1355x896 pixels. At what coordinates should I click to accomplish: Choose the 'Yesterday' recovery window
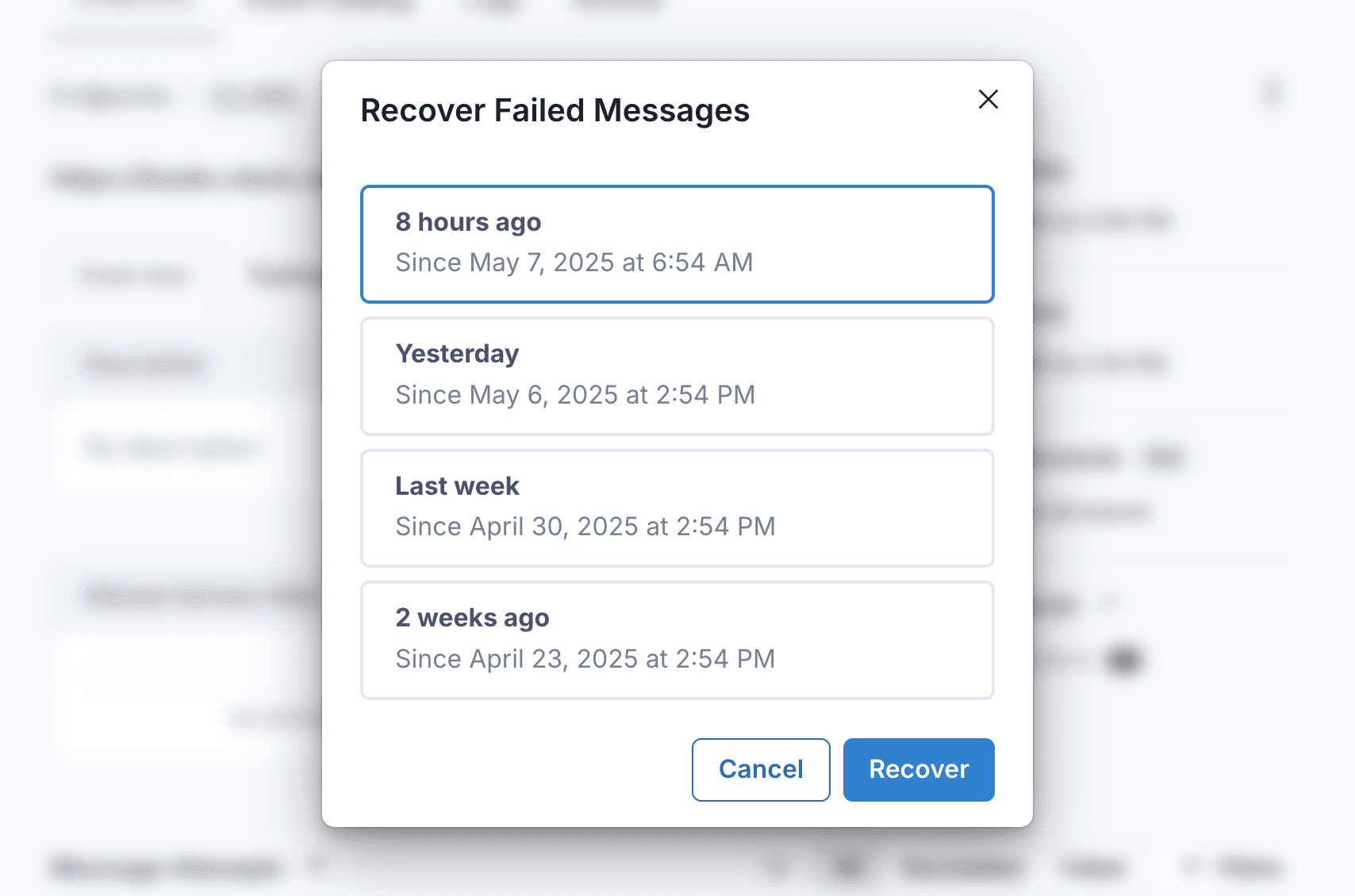[677, 376]
